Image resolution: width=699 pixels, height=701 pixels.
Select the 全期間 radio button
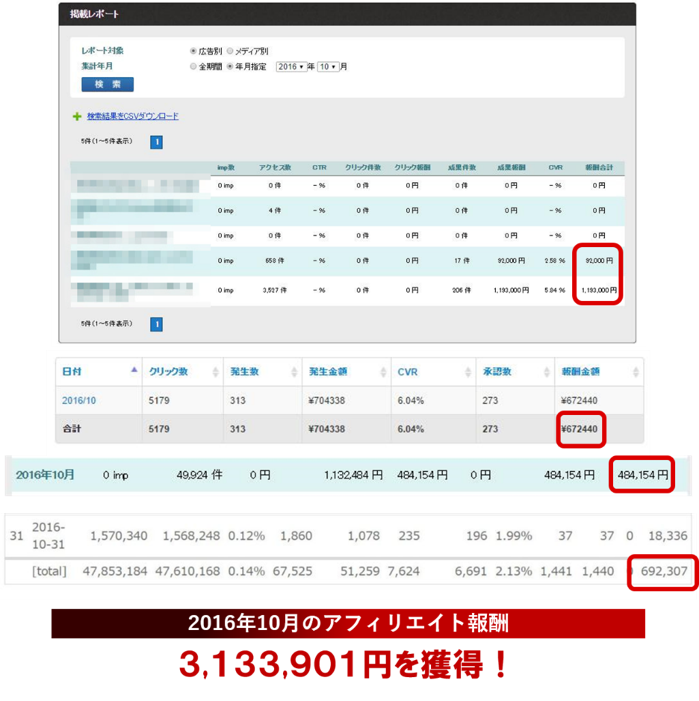tap(193, 67)
